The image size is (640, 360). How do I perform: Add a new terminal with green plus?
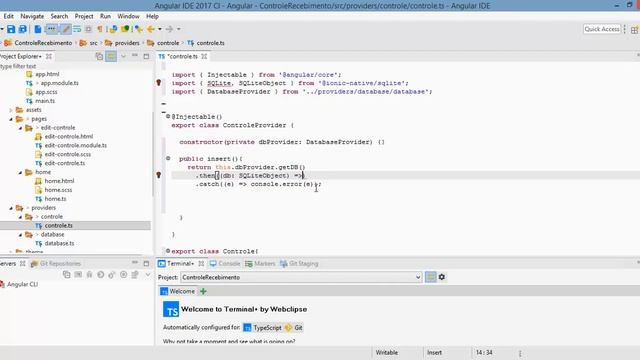[x=203, y=291]
